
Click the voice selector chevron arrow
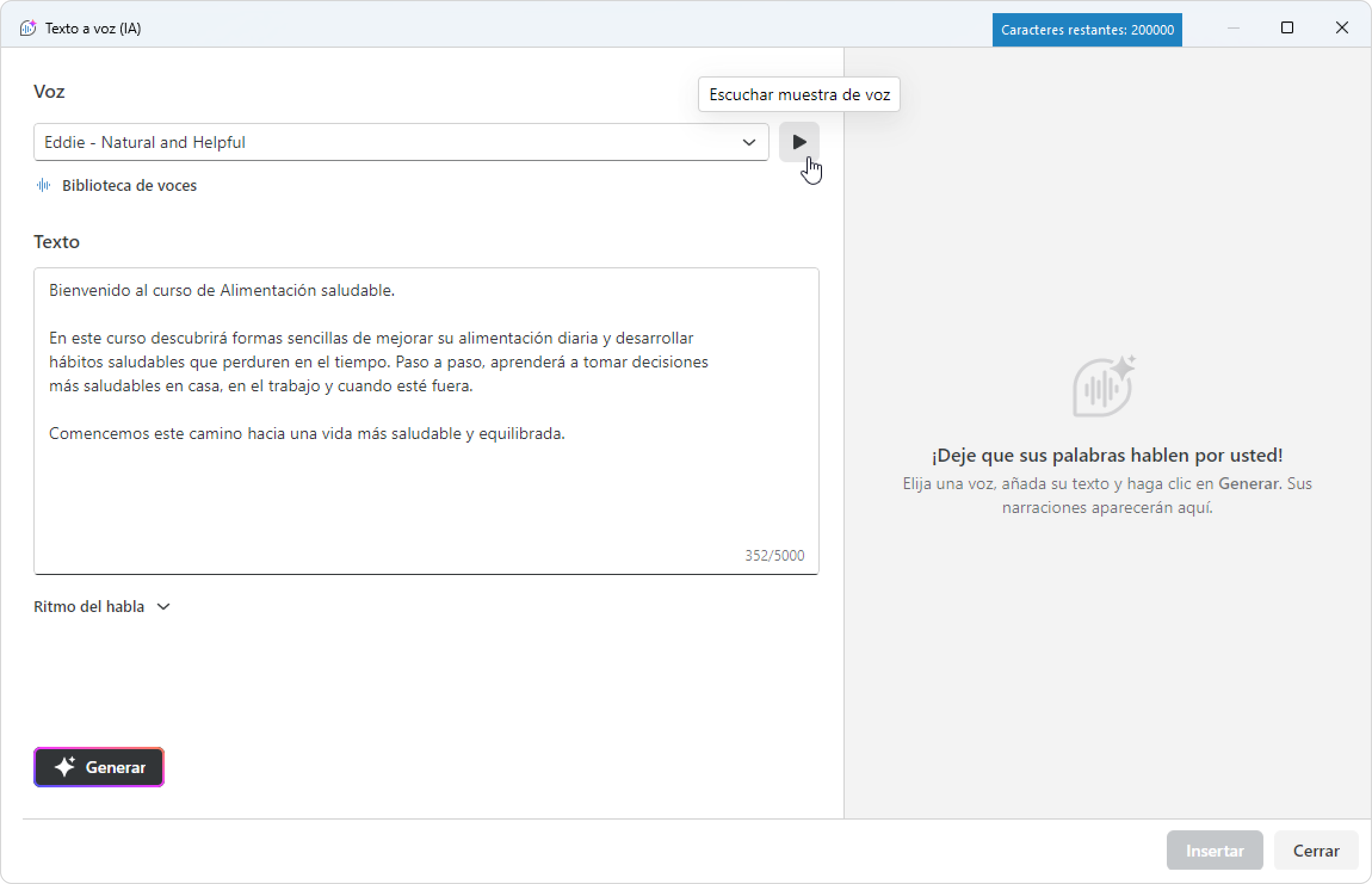(749, 142)
